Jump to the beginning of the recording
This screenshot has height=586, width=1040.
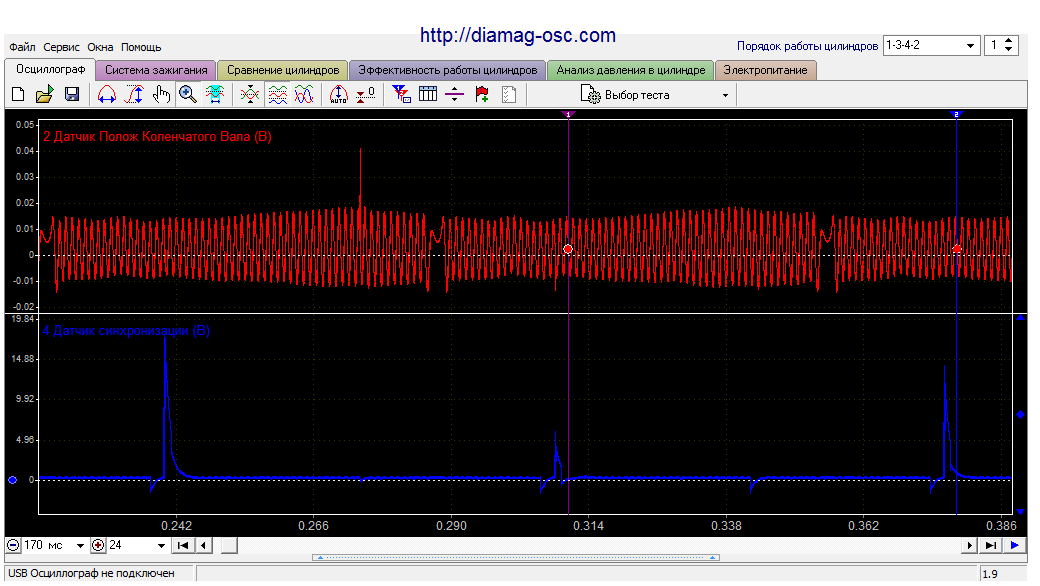pos(183,545)
